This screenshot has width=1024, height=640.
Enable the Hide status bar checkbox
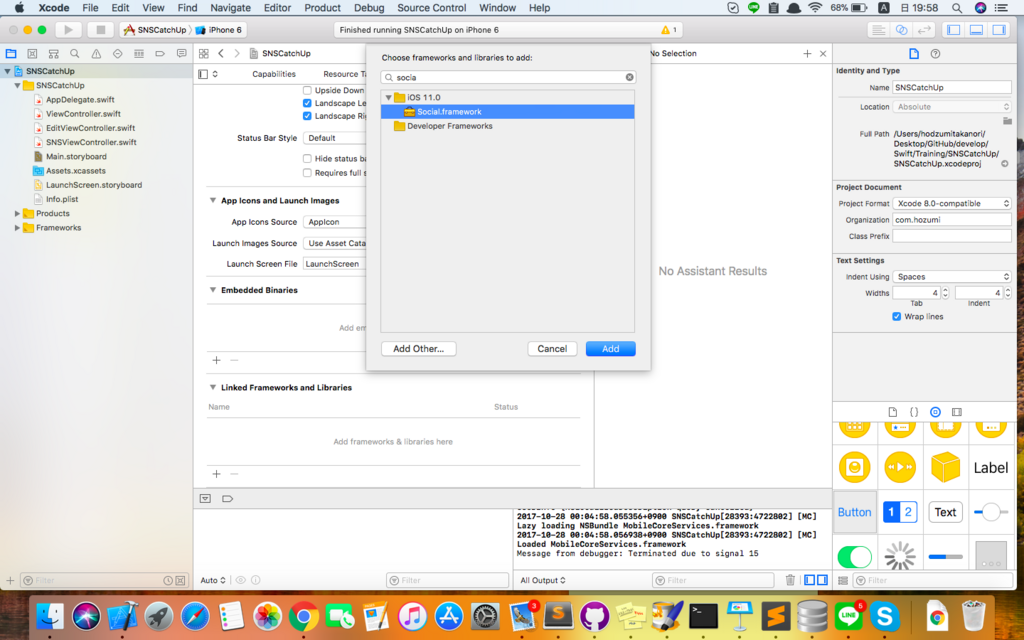[x=307, y=159]
